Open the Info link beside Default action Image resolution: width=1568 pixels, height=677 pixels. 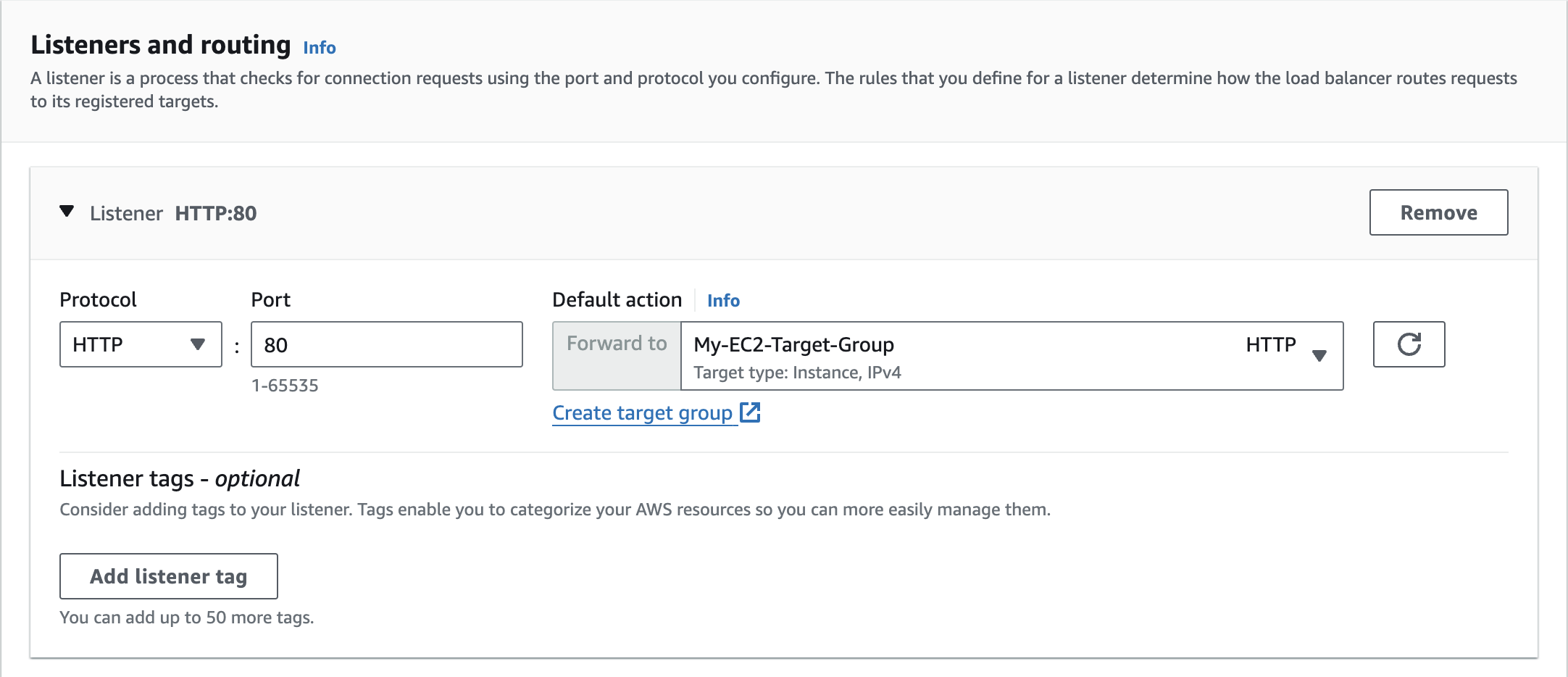(723, 301)
